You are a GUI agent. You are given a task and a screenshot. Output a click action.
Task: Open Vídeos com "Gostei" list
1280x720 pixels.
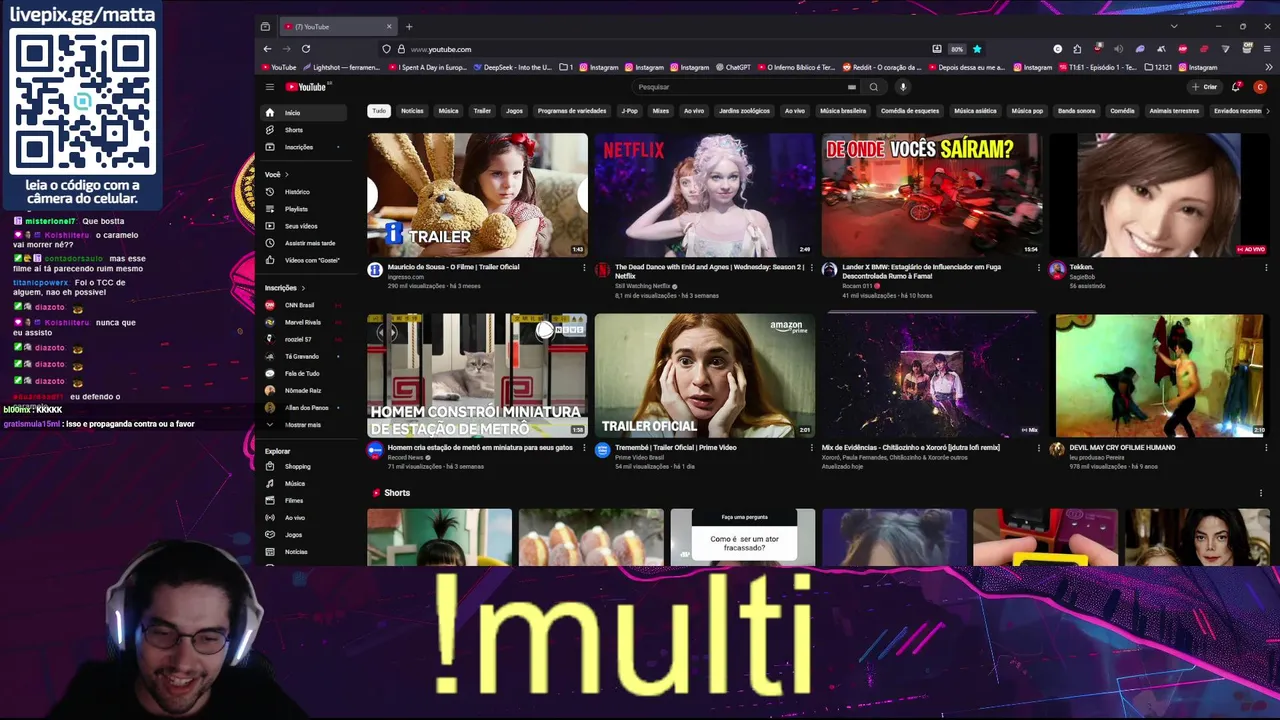304,260
